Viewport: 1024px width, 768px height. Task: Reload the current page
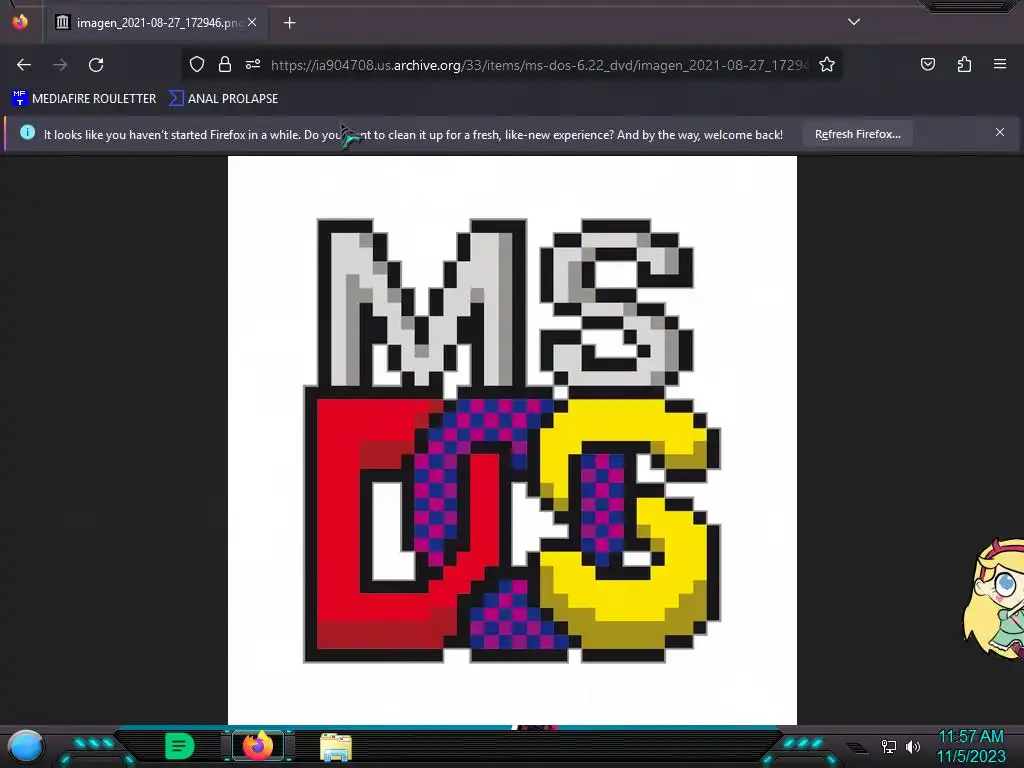point(96,65)
